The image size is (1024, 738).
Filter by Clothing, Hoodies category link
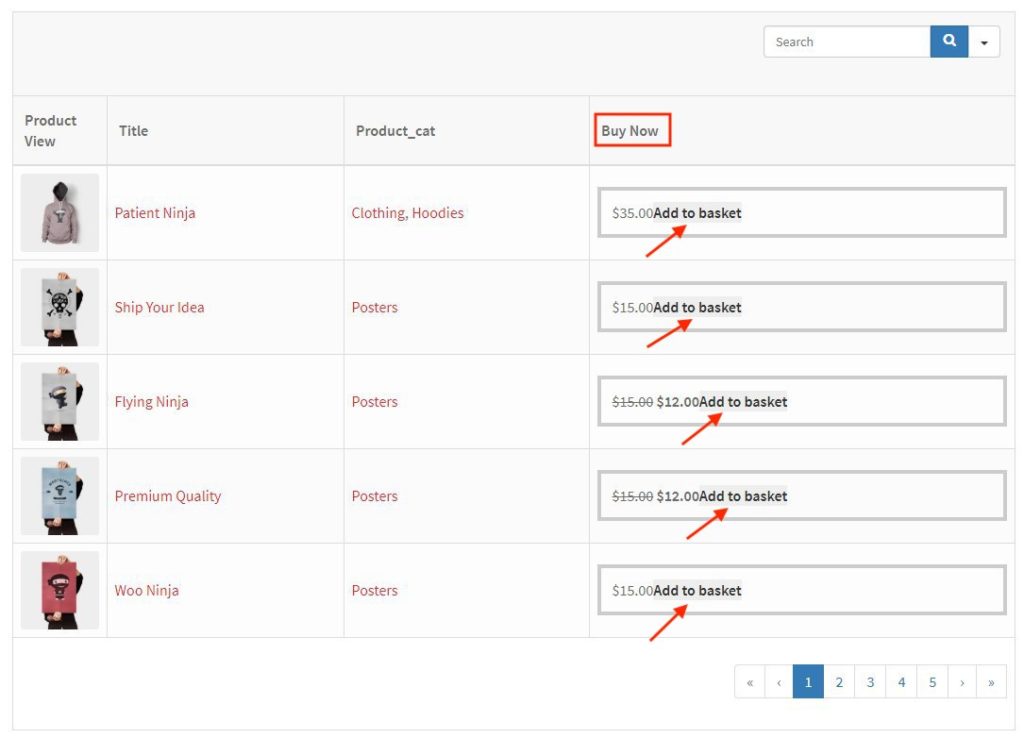coord(407,213)
